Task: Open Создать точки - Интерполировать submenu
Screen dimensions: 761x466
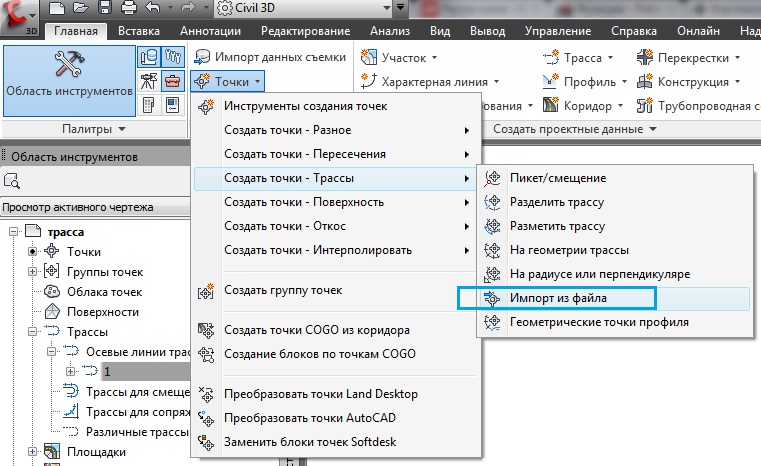Action: tap(336, 250)
